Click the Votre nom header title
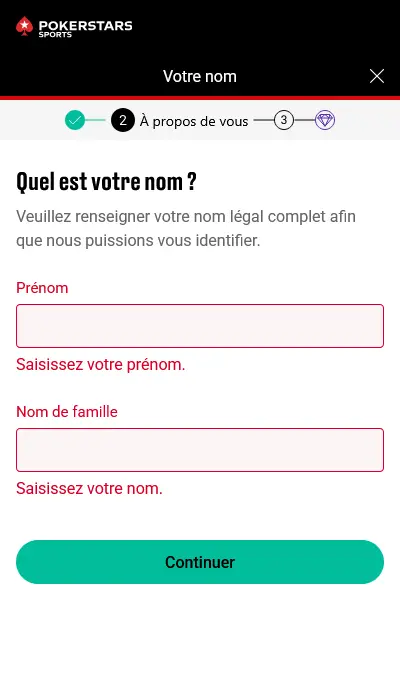 pos(200,76)
